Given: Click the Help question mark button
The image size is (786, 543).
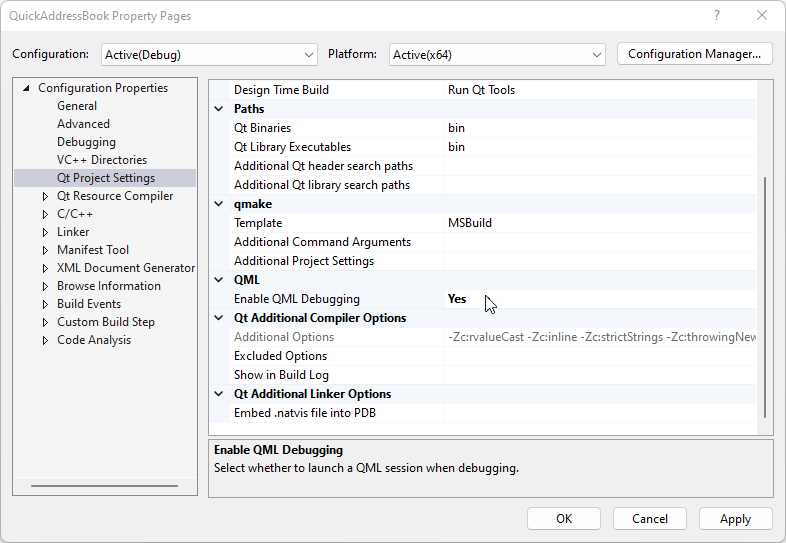Looking at the screenshot, I should (717, 16).
